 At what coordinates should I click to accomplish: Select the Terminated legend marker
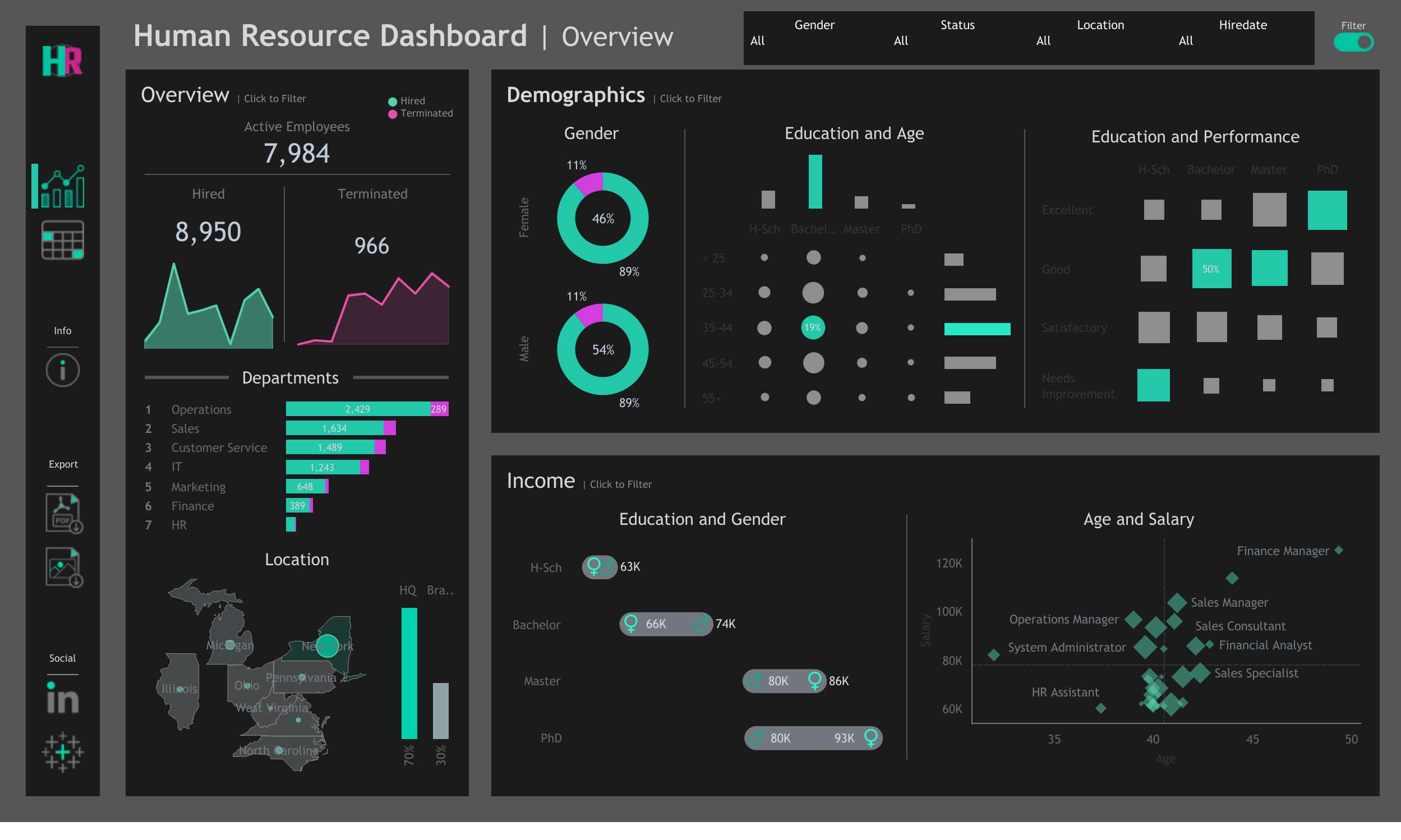393,113
